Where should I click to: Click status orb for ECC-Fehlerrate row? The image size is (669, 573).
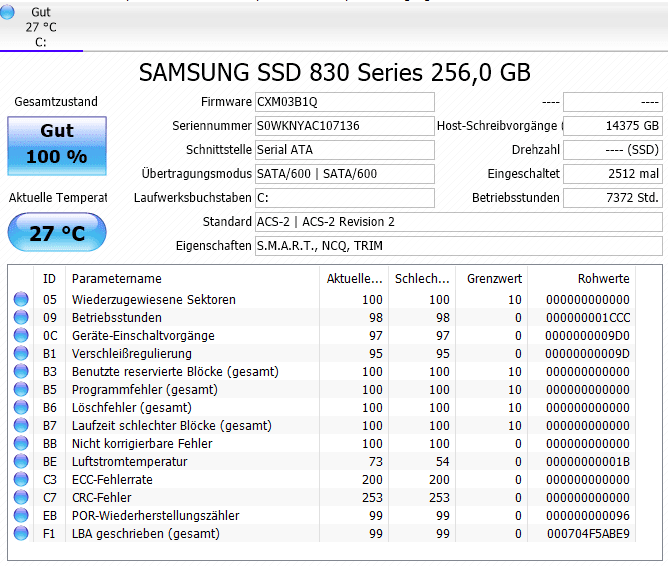21,480
